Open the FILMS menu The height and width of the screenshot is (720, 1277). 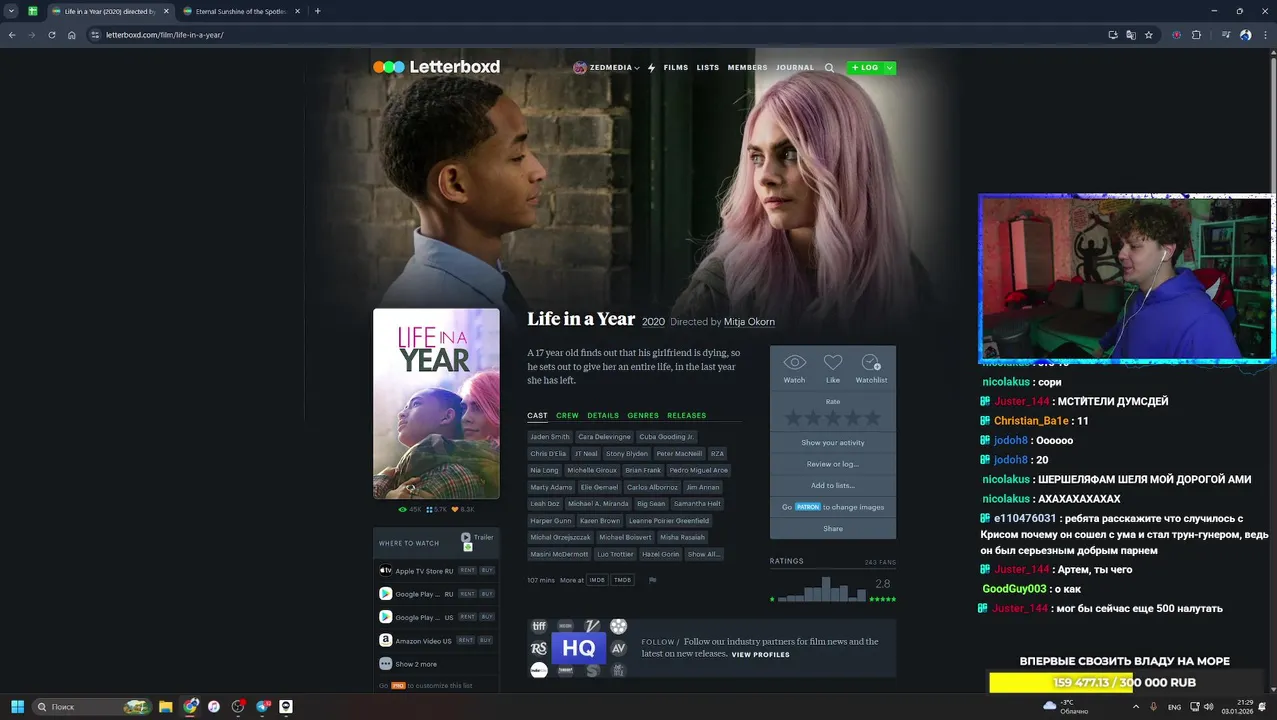tap(676, 68)
